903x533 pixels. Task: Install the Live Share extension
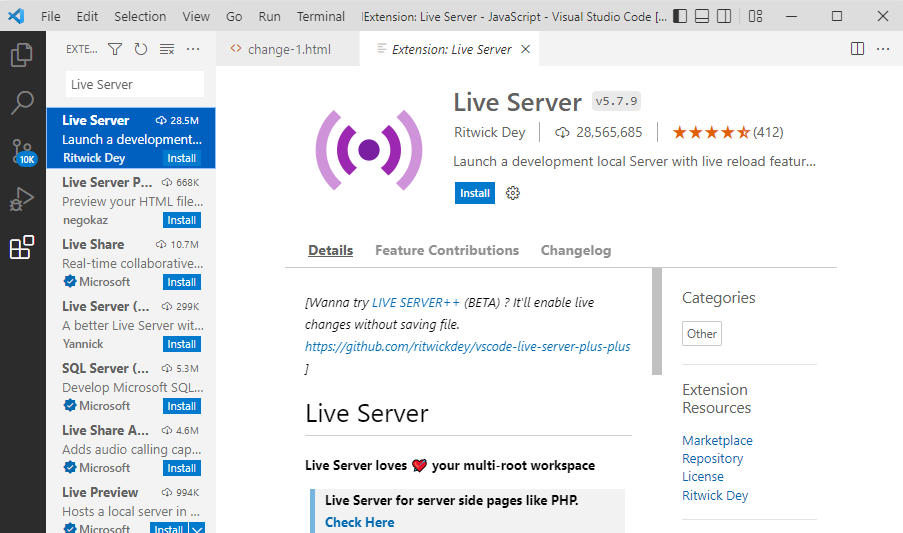[x=181, y=283]
